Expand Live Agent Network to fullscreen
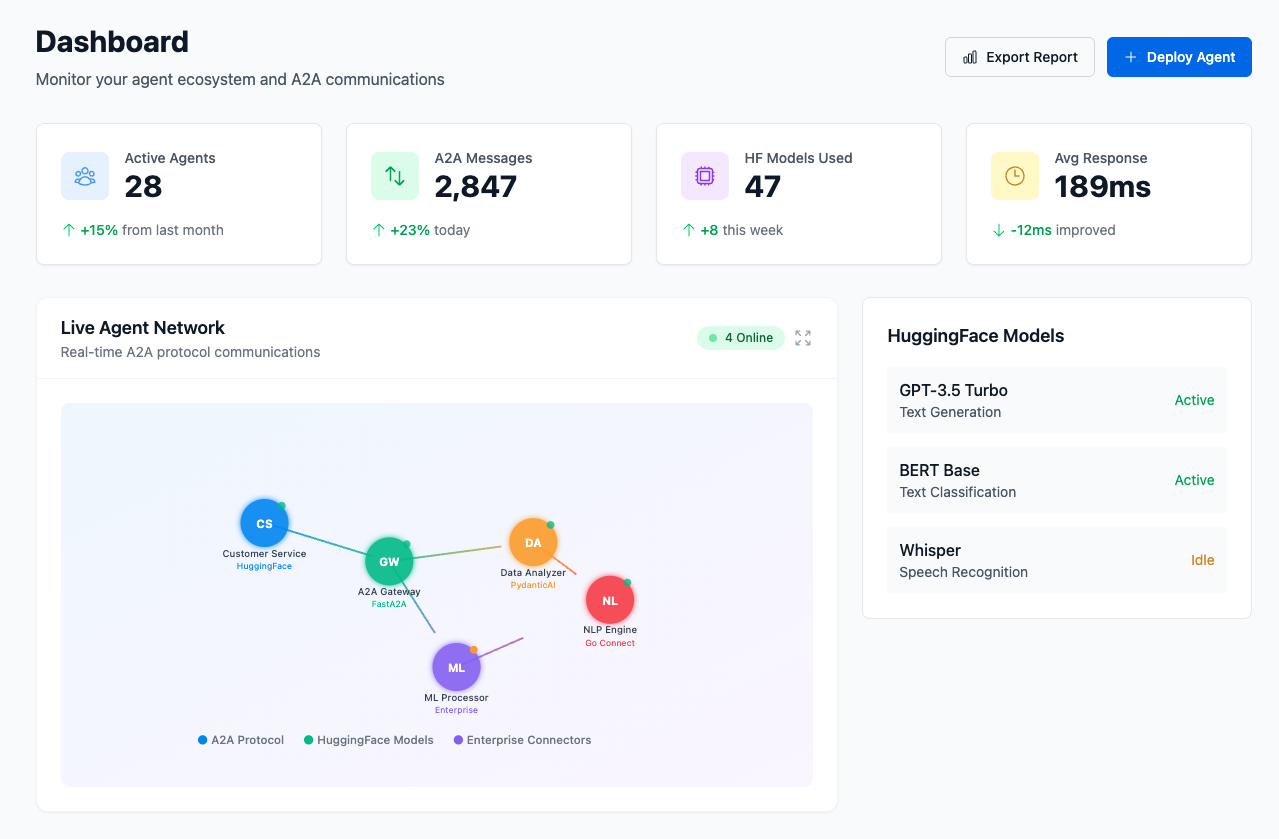The image size is (1279, 839). click(x=803, y=338)
